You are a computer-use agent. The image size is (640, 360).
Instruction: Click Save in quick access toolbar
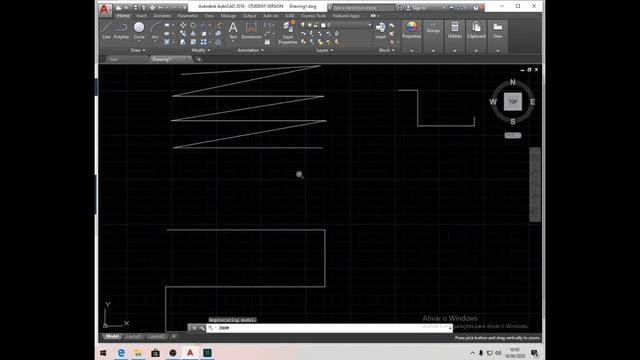click(x=135, y=7)
